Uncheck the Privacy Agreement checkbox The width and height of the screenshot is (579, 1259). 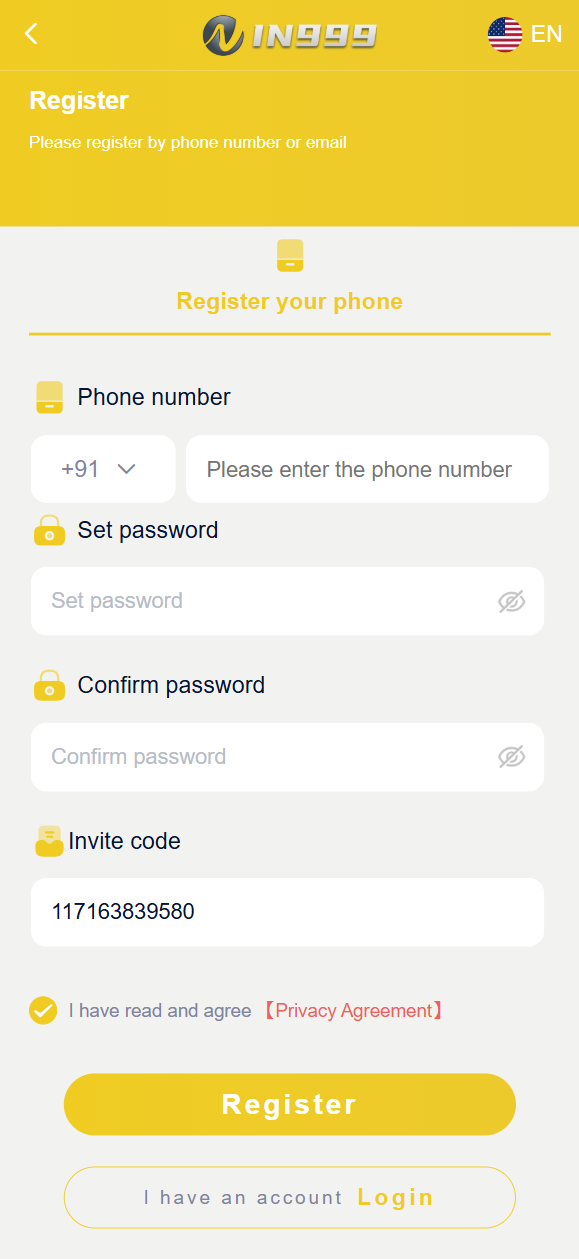[43, 1010]
